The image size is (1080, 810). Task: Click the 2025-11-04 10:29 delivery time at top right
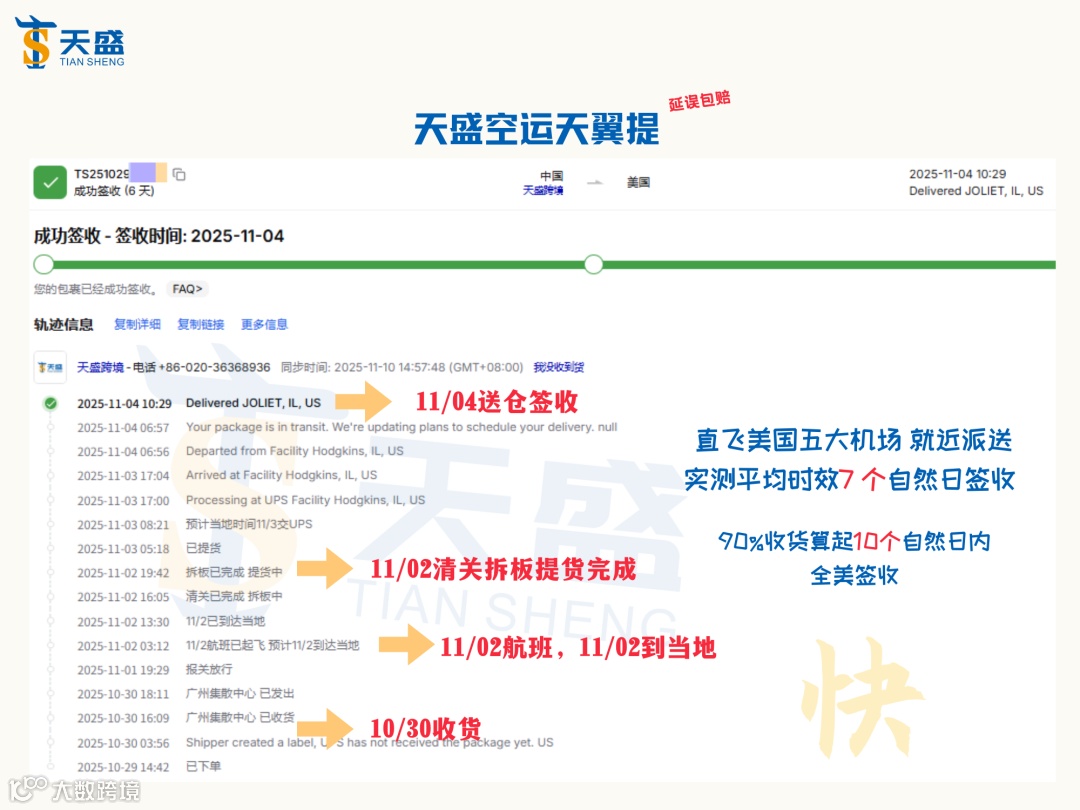tap(957, 174)
